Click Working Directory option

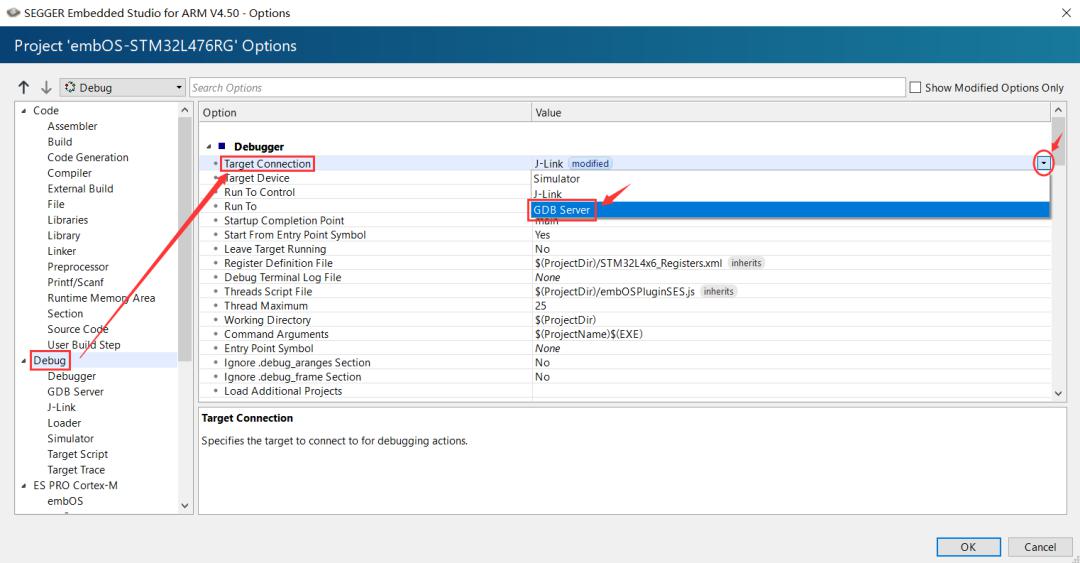[x=267, y=320]
